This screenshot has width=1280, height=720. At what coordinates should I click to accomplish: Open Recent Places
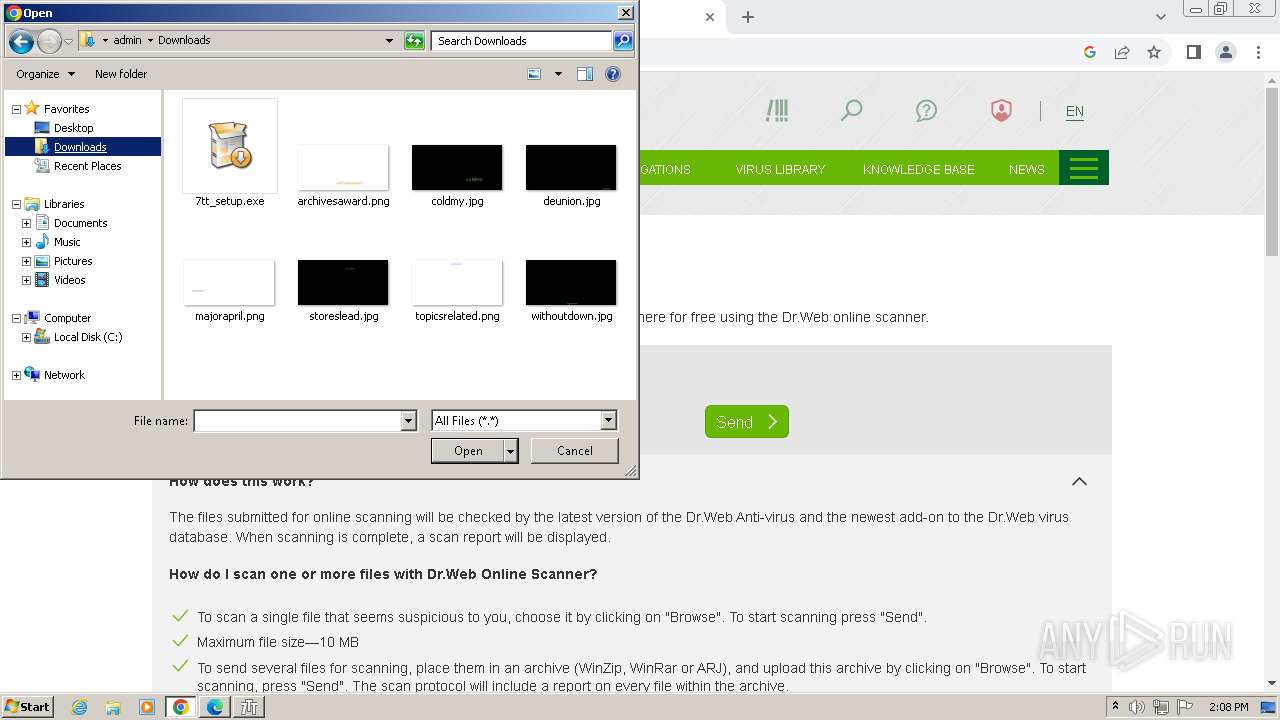(87, 166)
